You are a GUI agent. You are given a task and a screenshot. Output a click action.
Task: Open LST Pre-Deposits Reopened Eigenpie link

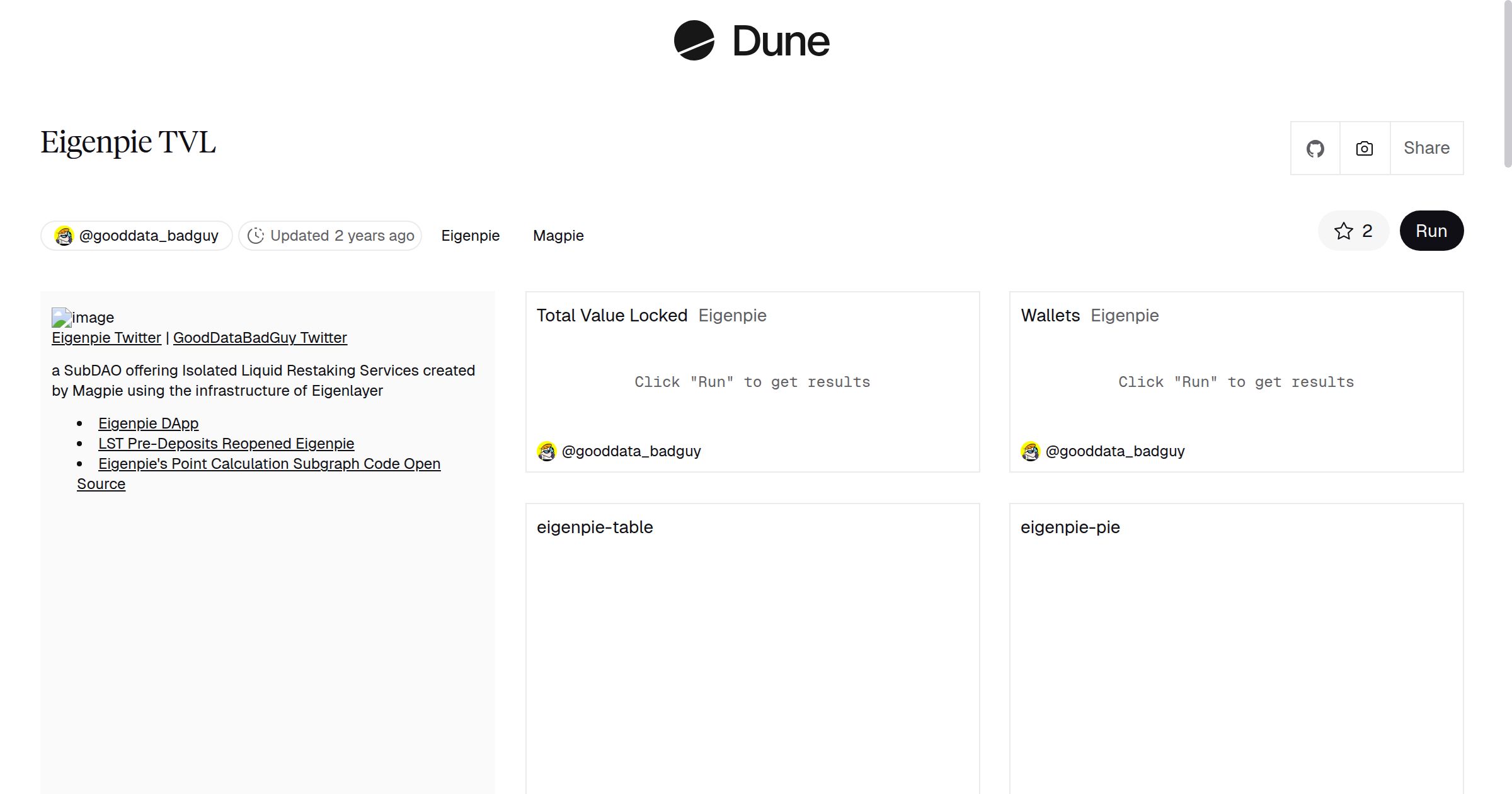click(226, 444)
